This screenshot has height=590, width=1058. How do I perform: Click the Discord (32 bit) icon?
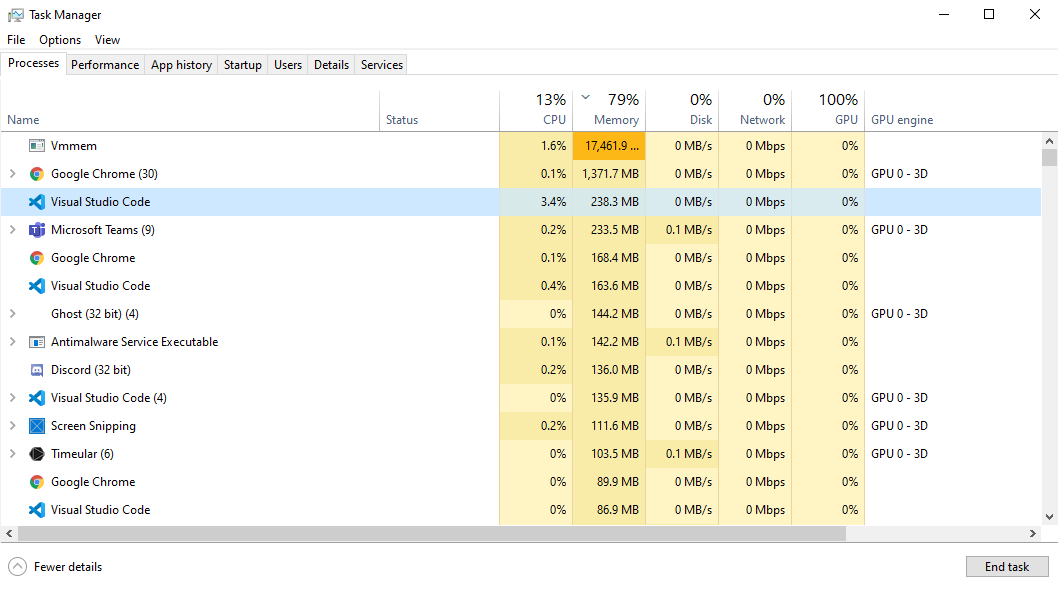[x=37, y=370]
